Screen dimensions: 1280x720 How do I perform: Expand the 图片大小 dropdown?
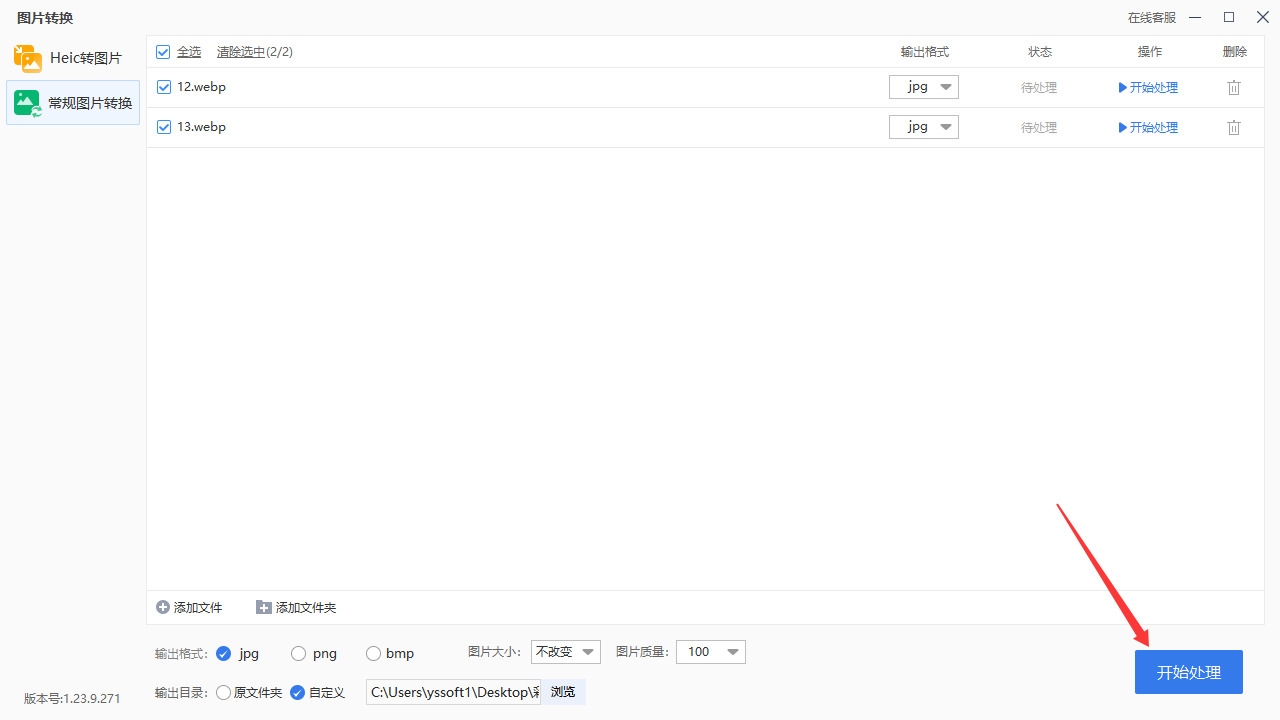(x=566, y=652)
